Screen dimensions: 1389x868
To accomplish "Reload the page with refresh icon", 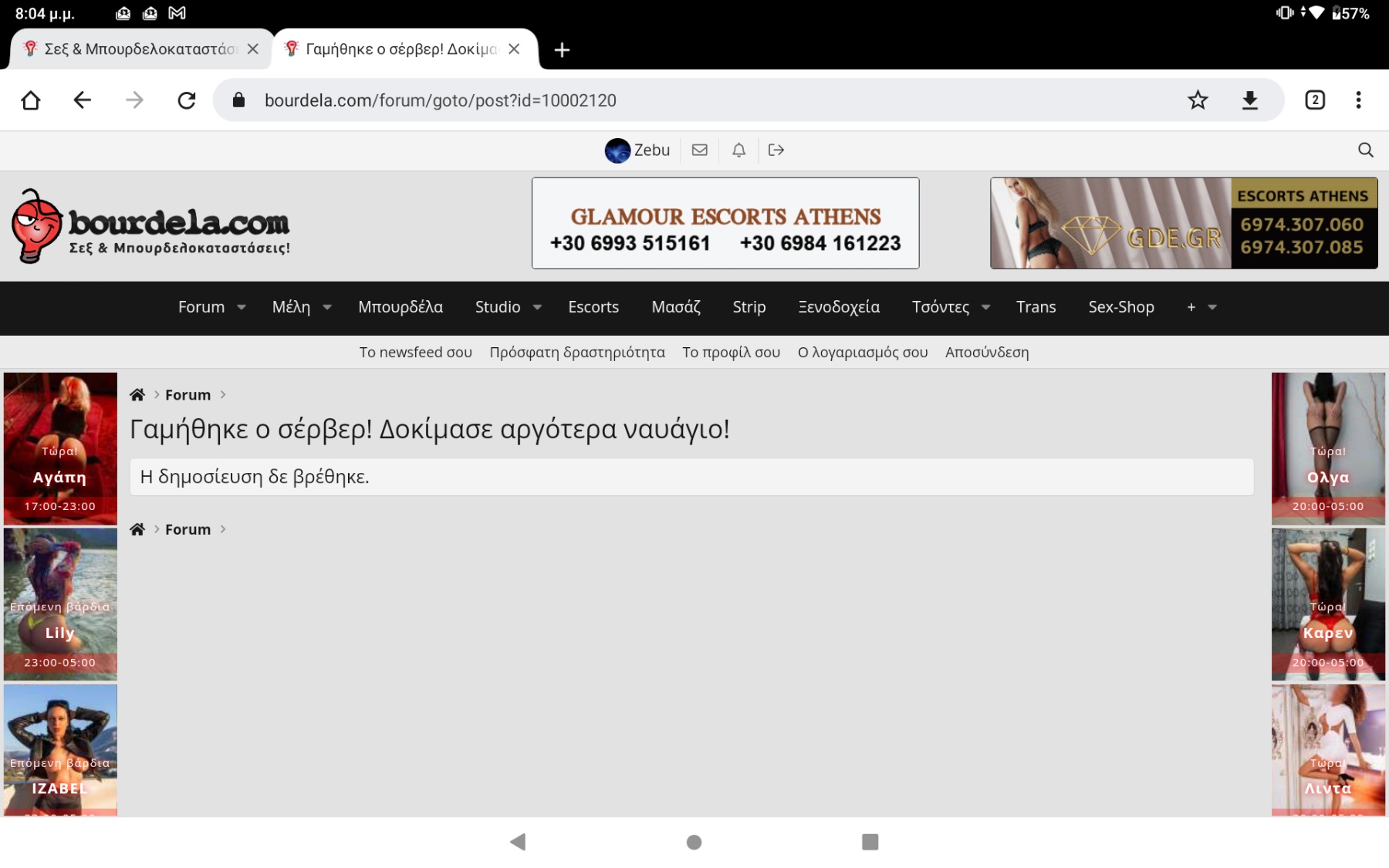I will tap(187, 100).
